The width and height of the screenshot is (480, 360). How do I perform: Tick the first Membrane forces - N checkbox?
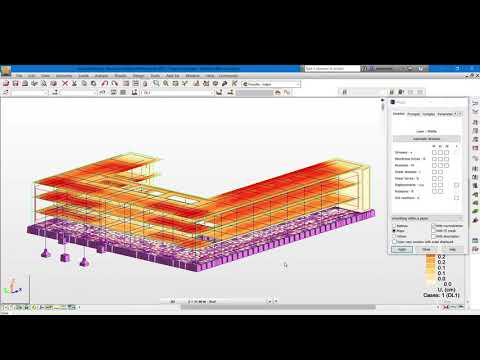click(434, 159)
